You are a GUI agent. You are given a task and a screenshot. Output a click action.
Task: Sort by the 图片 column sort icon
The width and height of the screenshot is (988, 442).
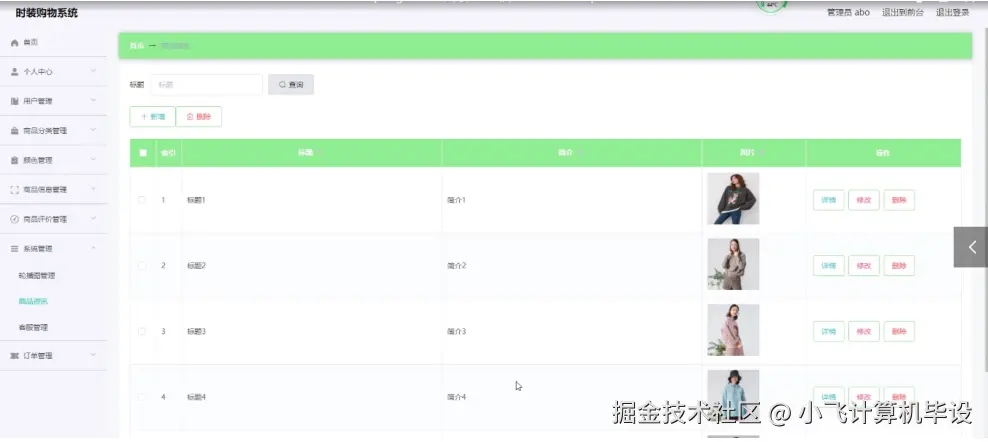pos(761,153)
